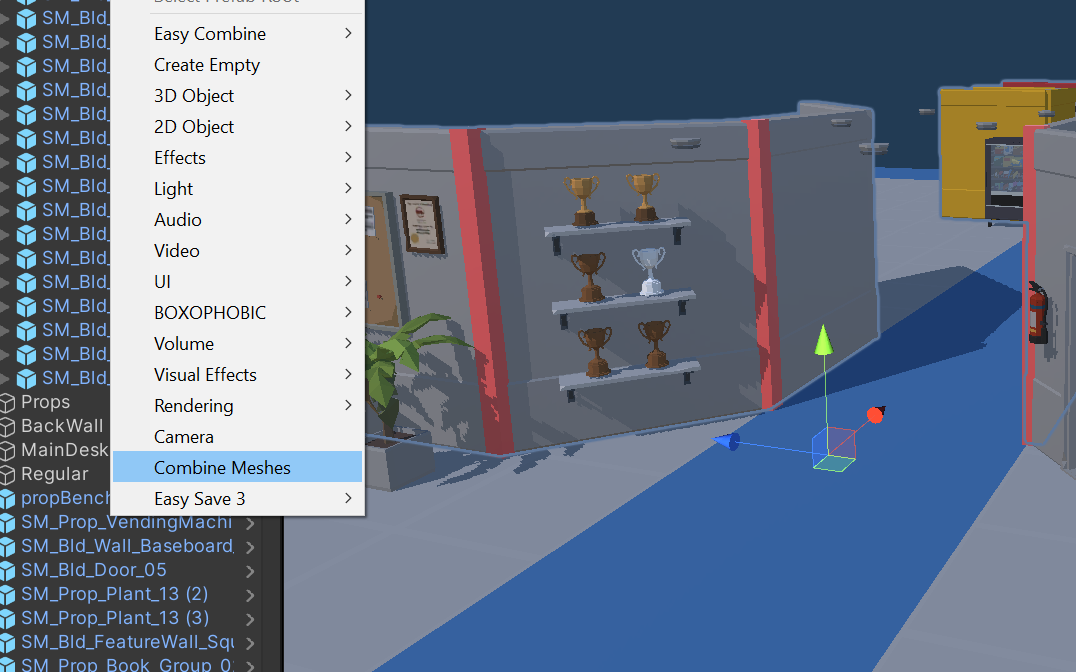Expand the Rendering submenu arrow
This screenshot has height=672, width=1076.
349,405
